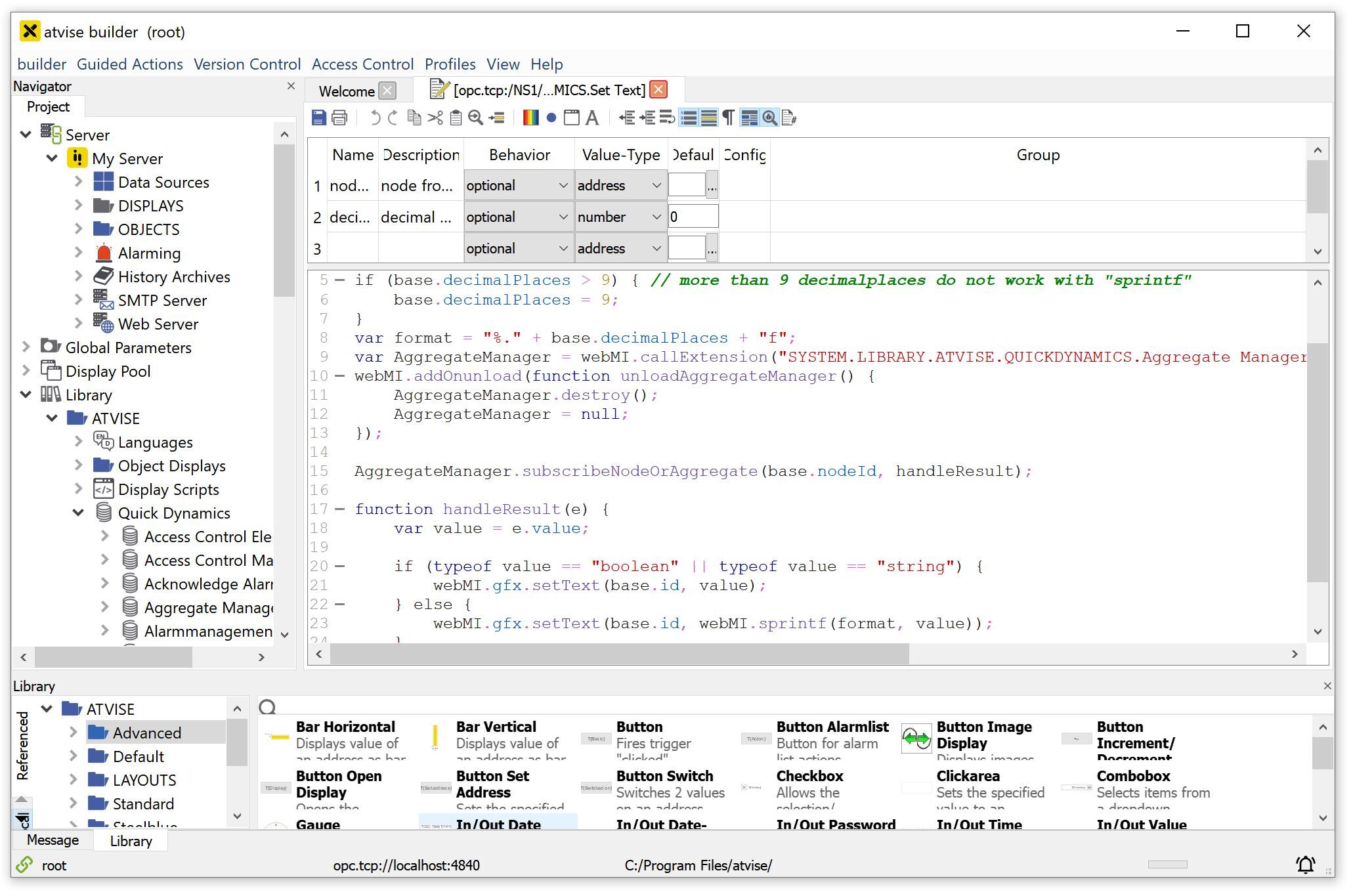Click the Print icon
This screenshot has height=896, width=1353.
point(339,118)
